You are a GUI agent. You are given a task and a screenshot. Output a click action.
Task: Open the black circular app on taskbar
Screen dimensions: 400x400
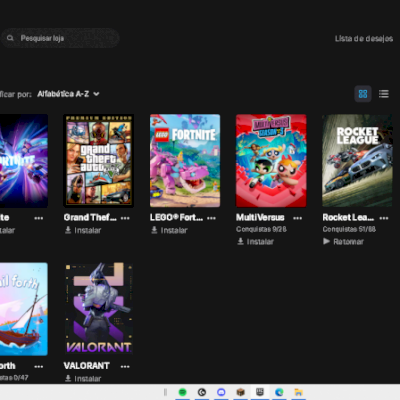pyautogui.click(x=202, y=392)
